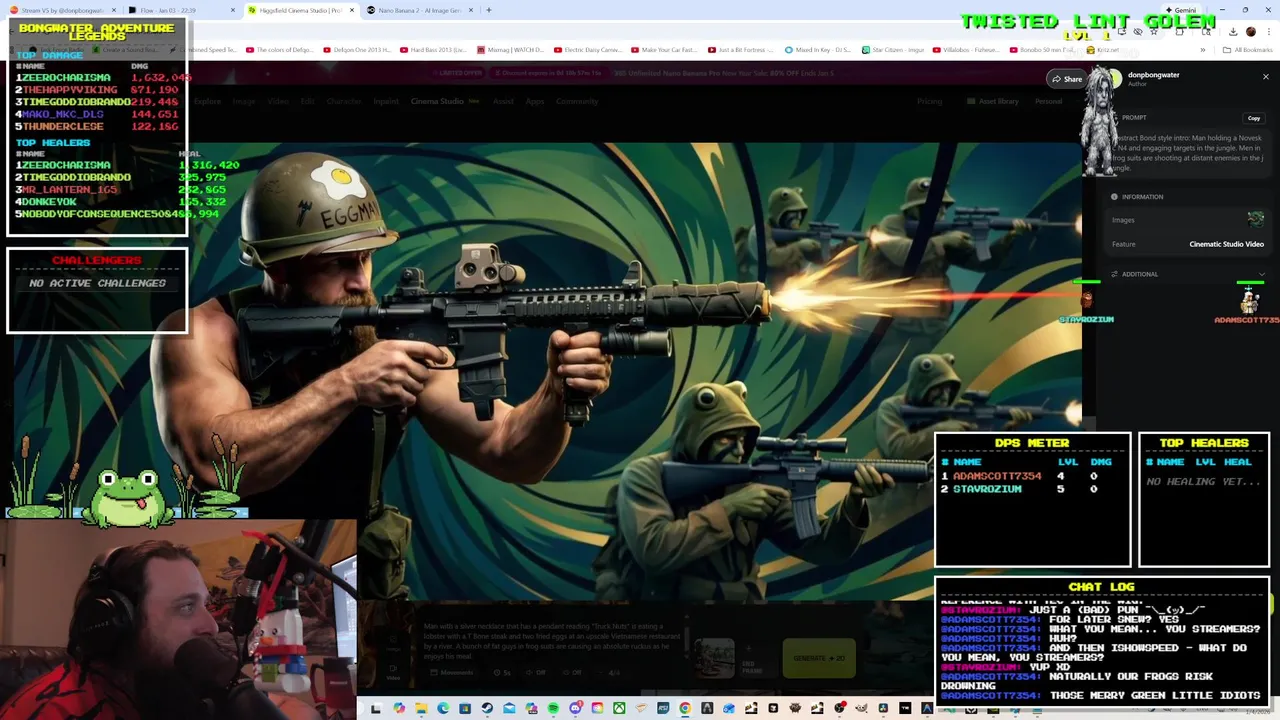Close the Nano Banana 2 tab
This screenshot has height=720, width=1280.
pyautogui.click(x=469, y=10)
